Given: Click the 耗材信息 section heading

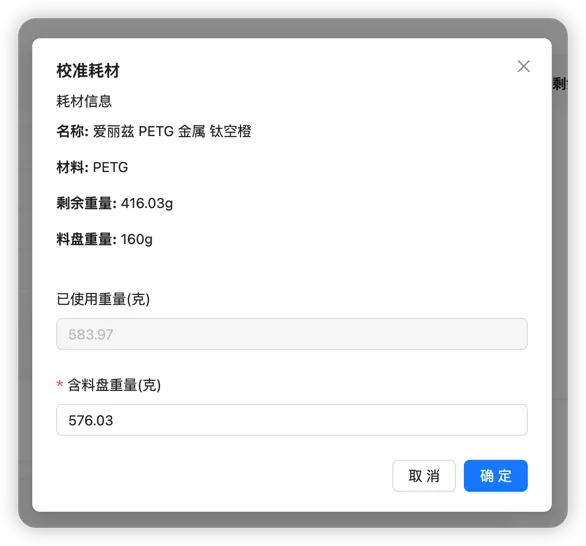Looking at the screenshot, I should coord(84,101).
